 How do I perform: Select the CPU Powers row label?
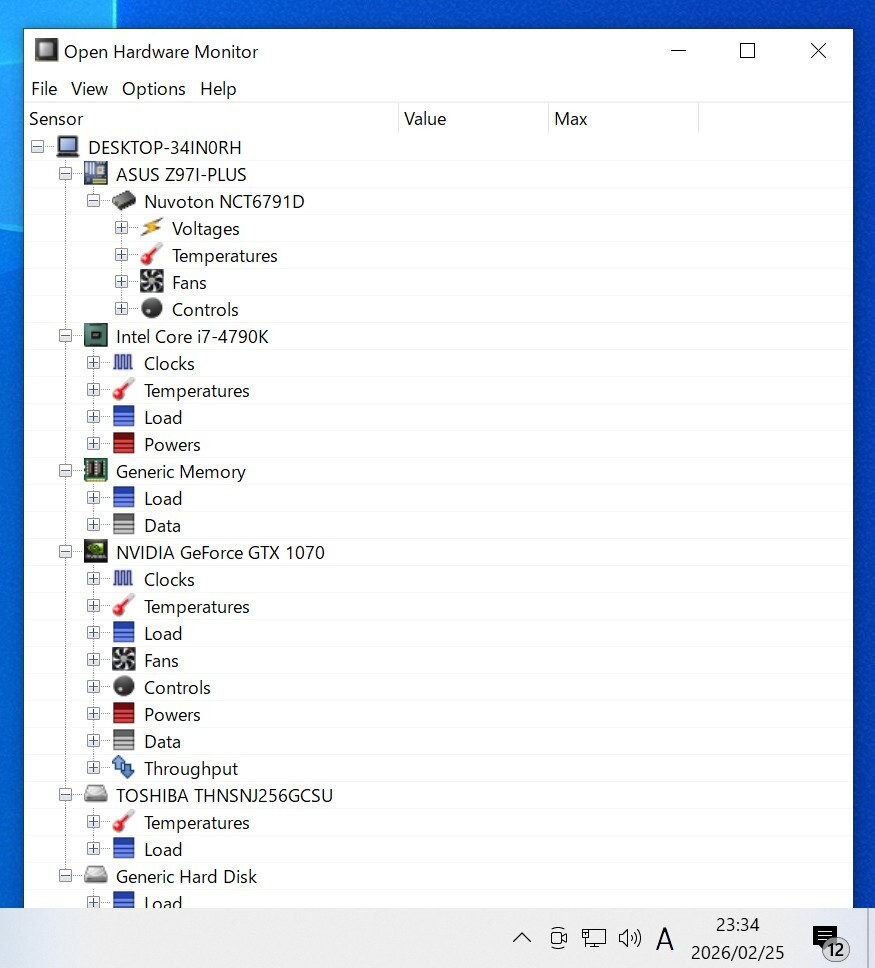[172, 444]
